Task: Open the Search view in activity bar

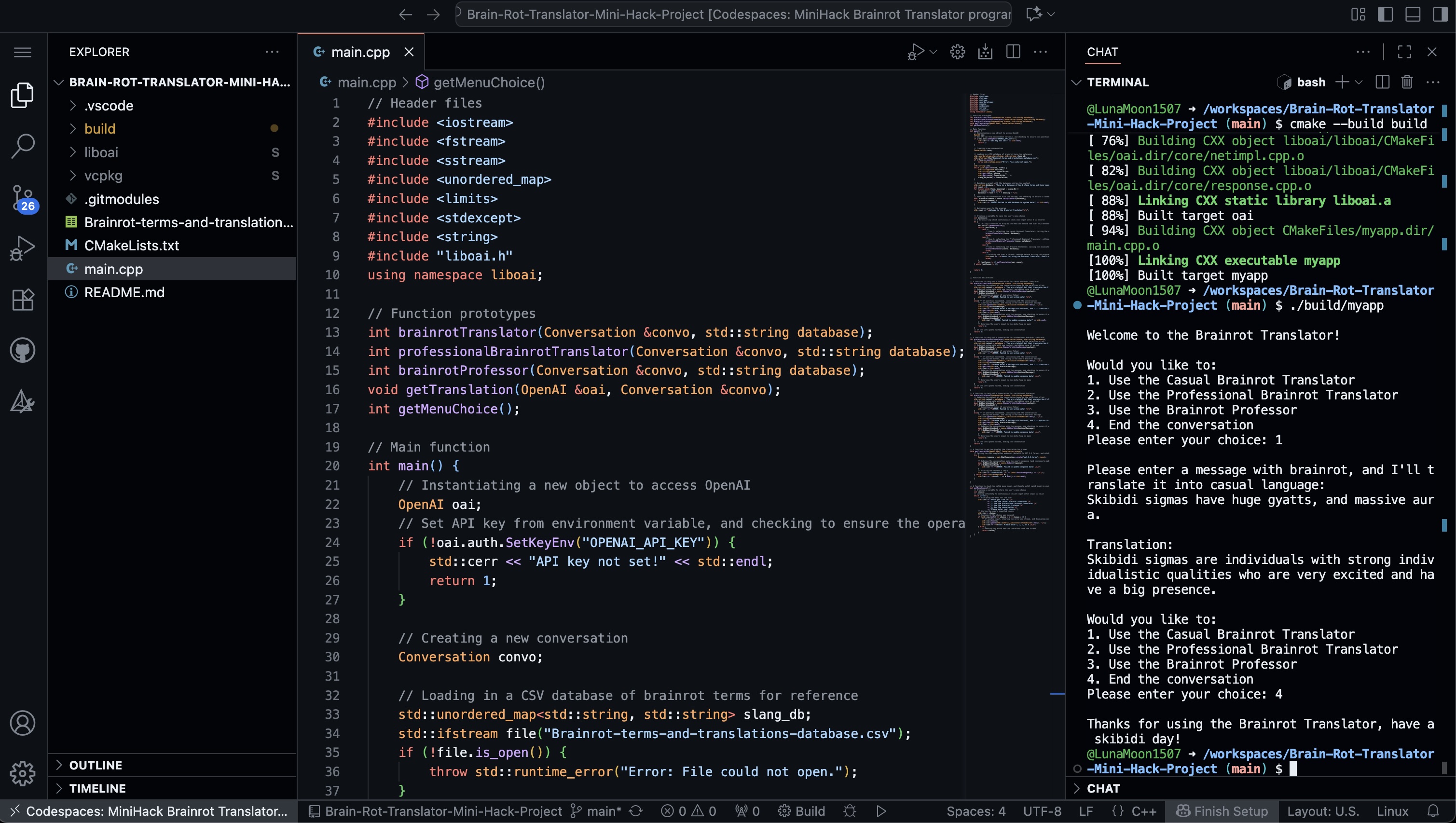Action: click(23, 146)
